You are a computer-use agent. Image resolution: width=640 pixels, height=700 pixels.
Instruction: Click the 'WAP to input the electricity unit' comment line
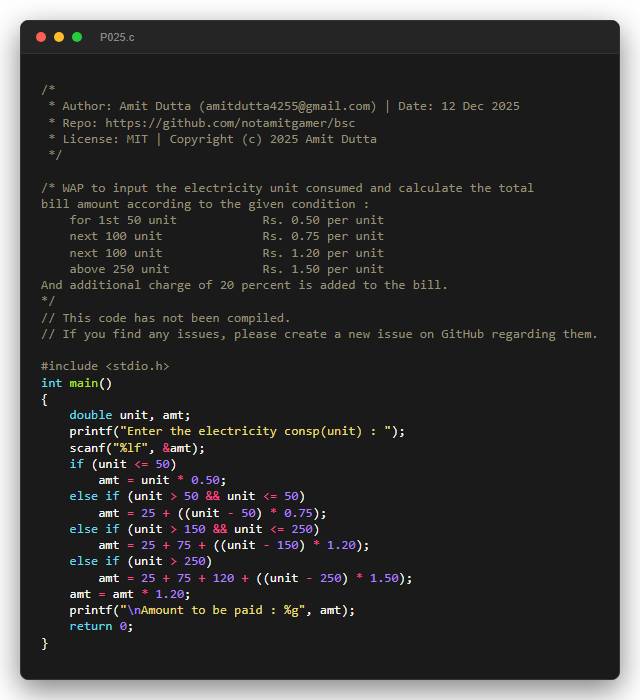tap(287, 188)
